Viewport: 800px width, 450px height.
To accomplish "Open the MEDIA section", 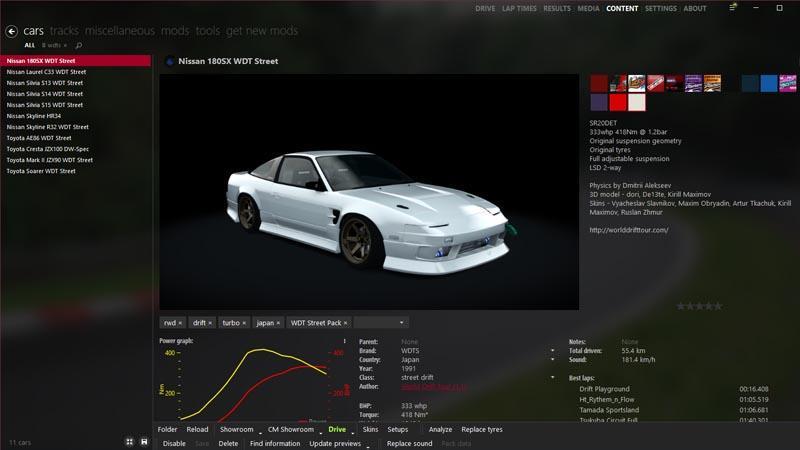I will pyautogui.click(x=588, y=9).
